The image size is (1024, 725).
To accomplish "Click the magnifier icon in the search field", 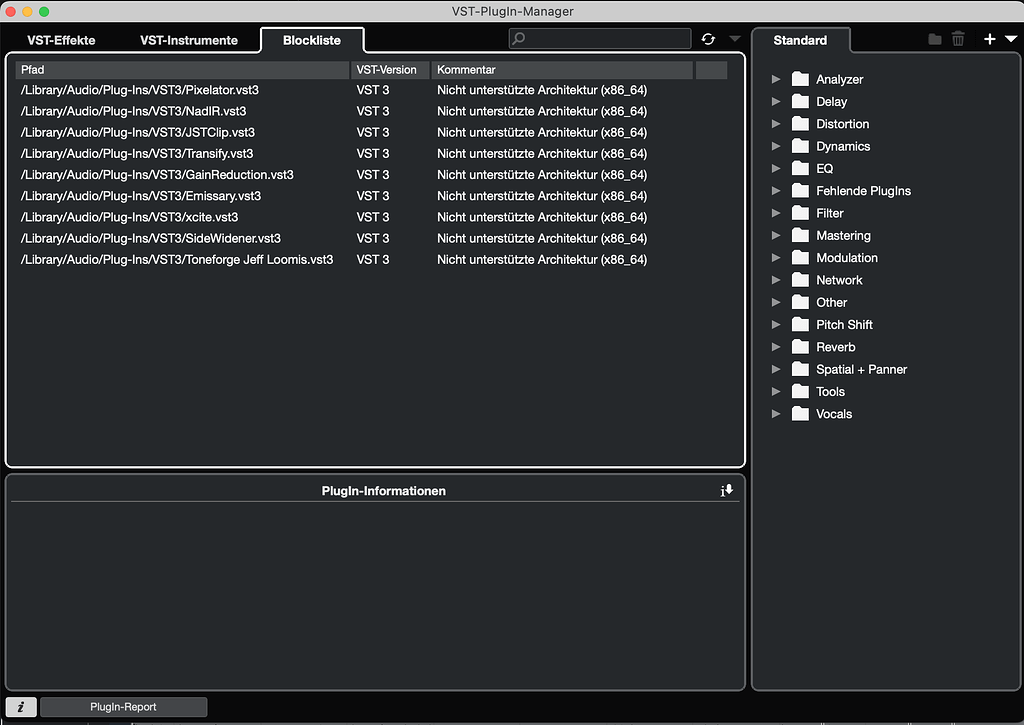I will pos(518,38).
